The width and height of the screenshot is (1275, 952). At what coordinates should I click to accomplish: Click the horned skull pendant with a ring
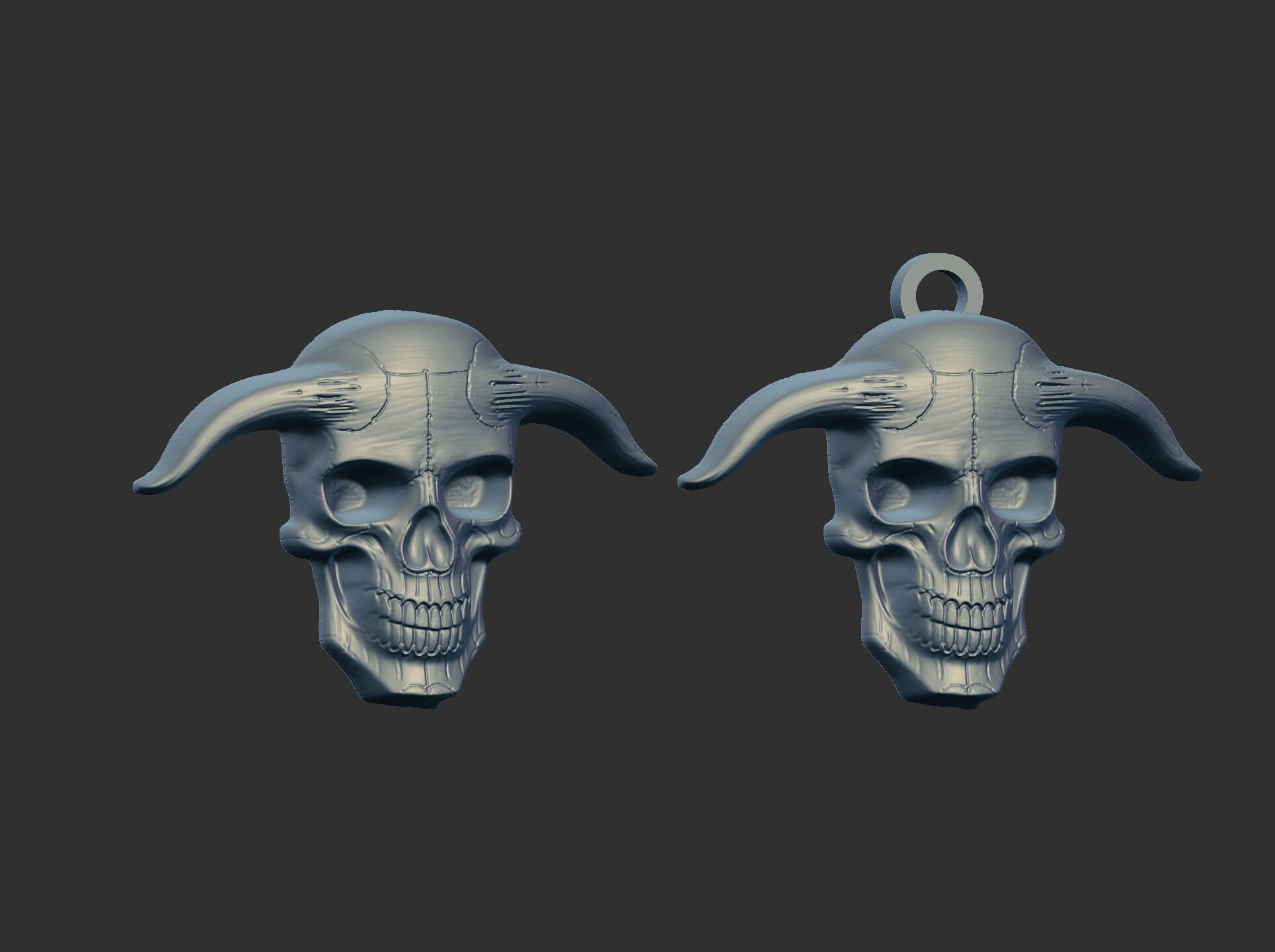(x=940, y=483)
